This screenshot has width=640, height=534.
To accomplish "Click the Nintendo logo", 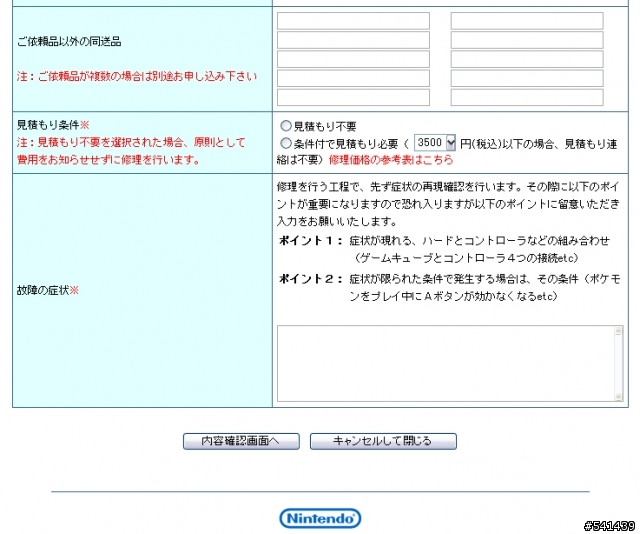I will coord(320,518).
